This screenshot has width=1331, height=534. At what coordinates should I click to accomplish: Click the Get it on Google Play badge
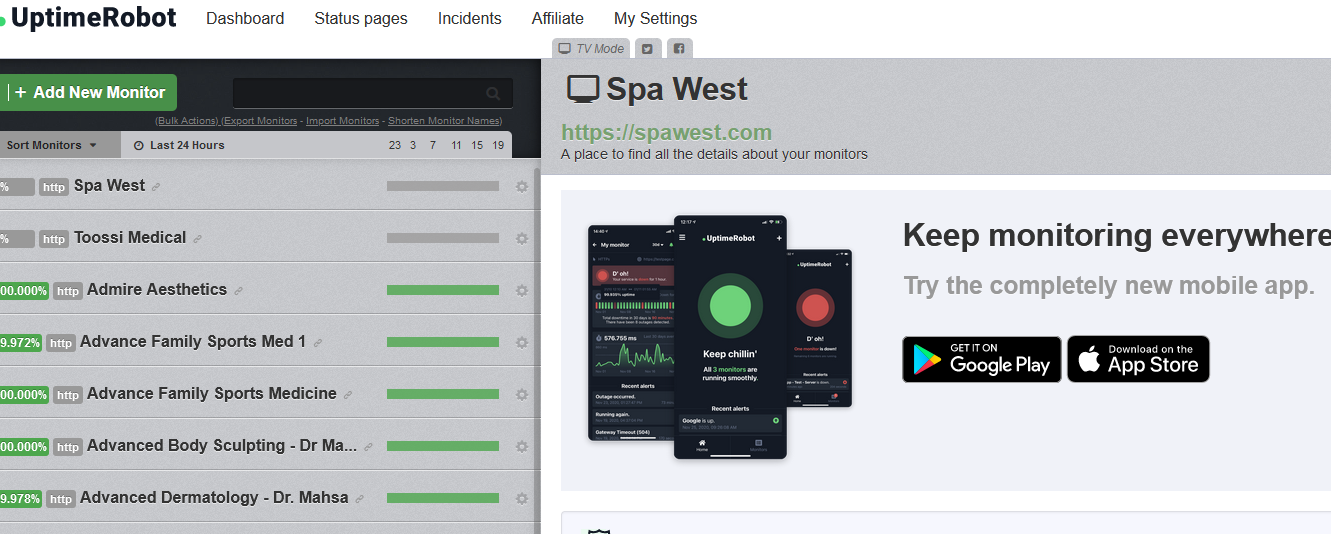pos(982,359)
